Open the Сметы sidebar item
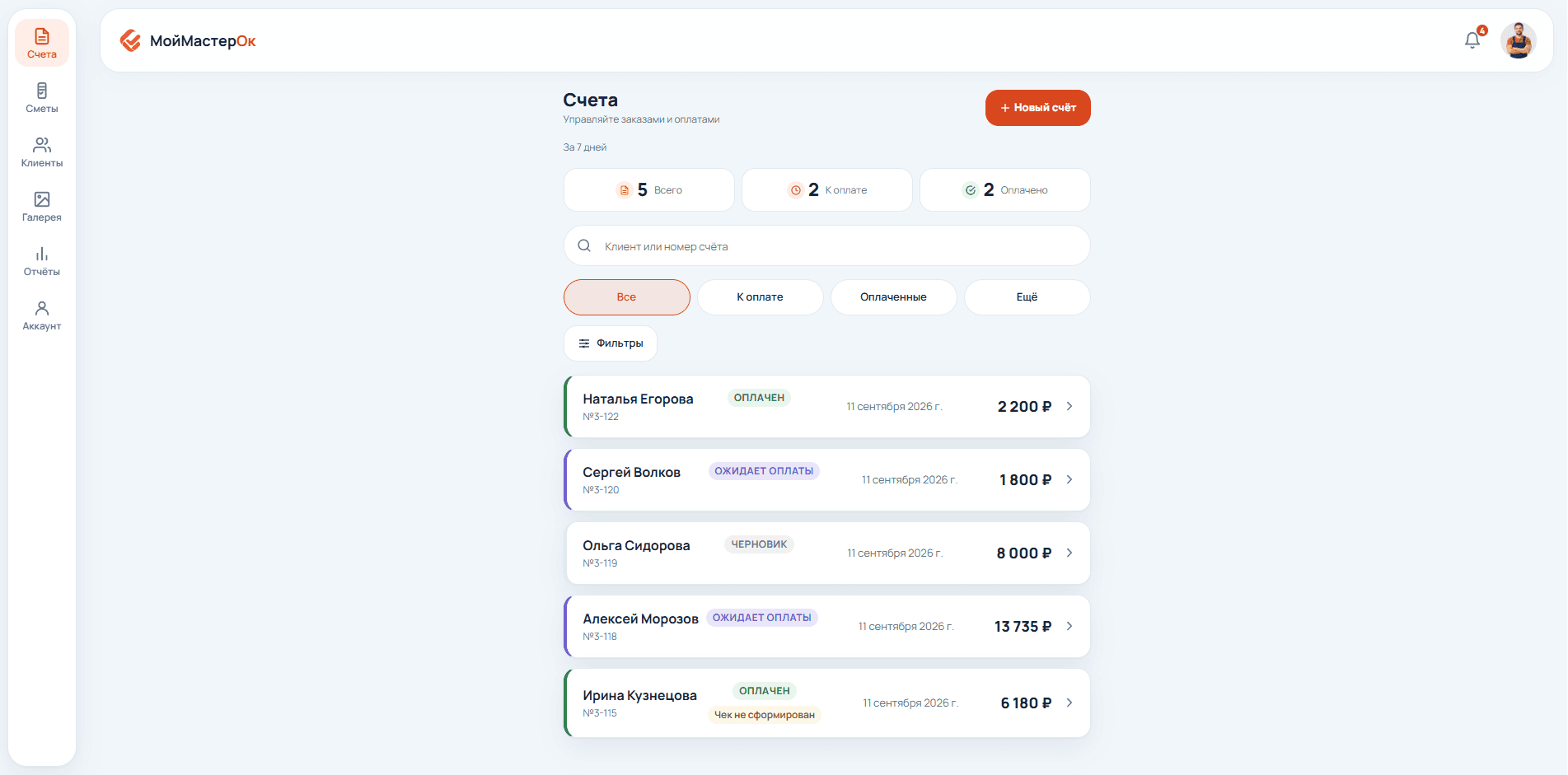Image resolution: width=1568 pixels, height=775 pixels. 42,97
